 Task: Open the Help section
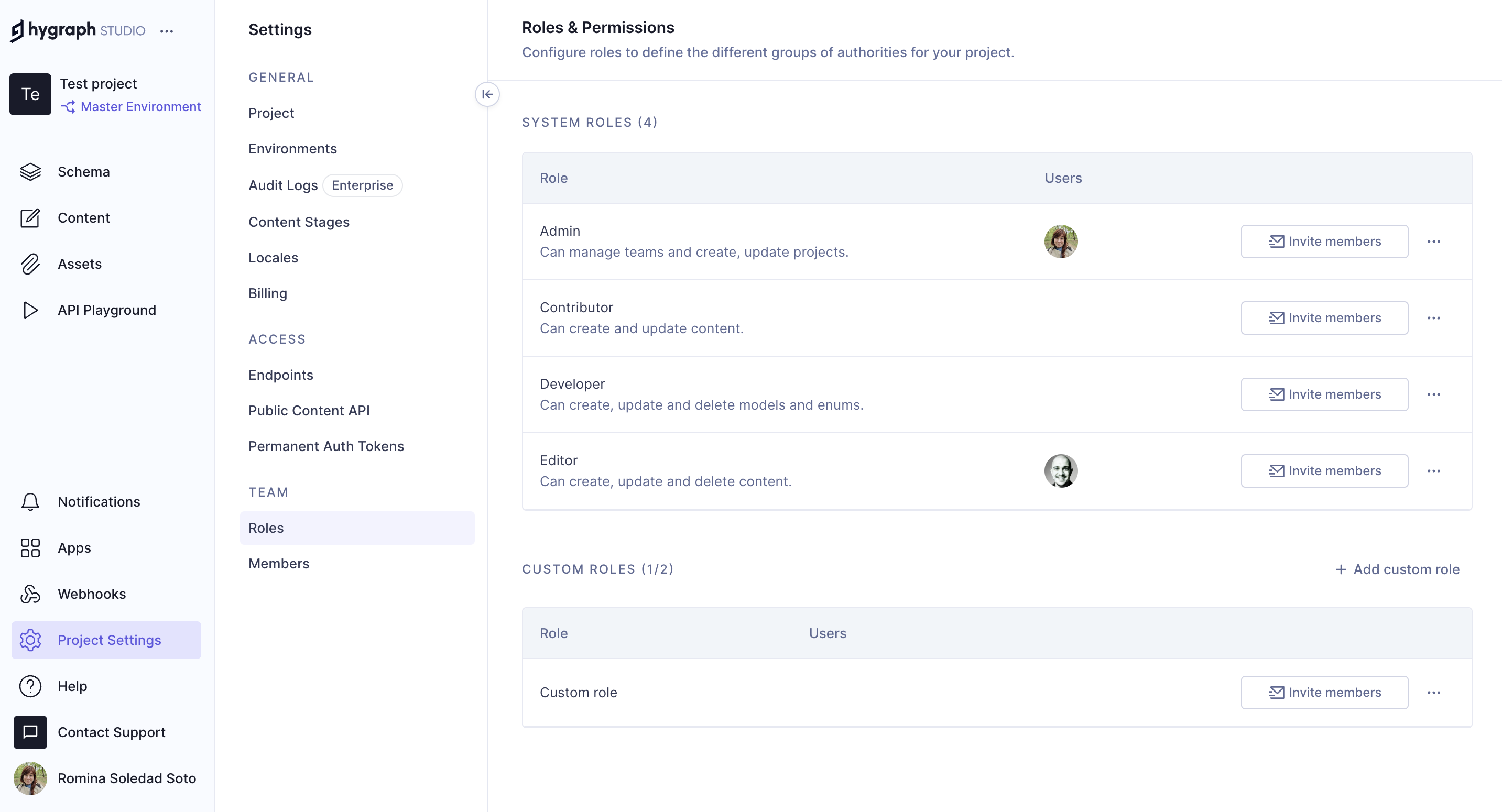tap(72, 686)
